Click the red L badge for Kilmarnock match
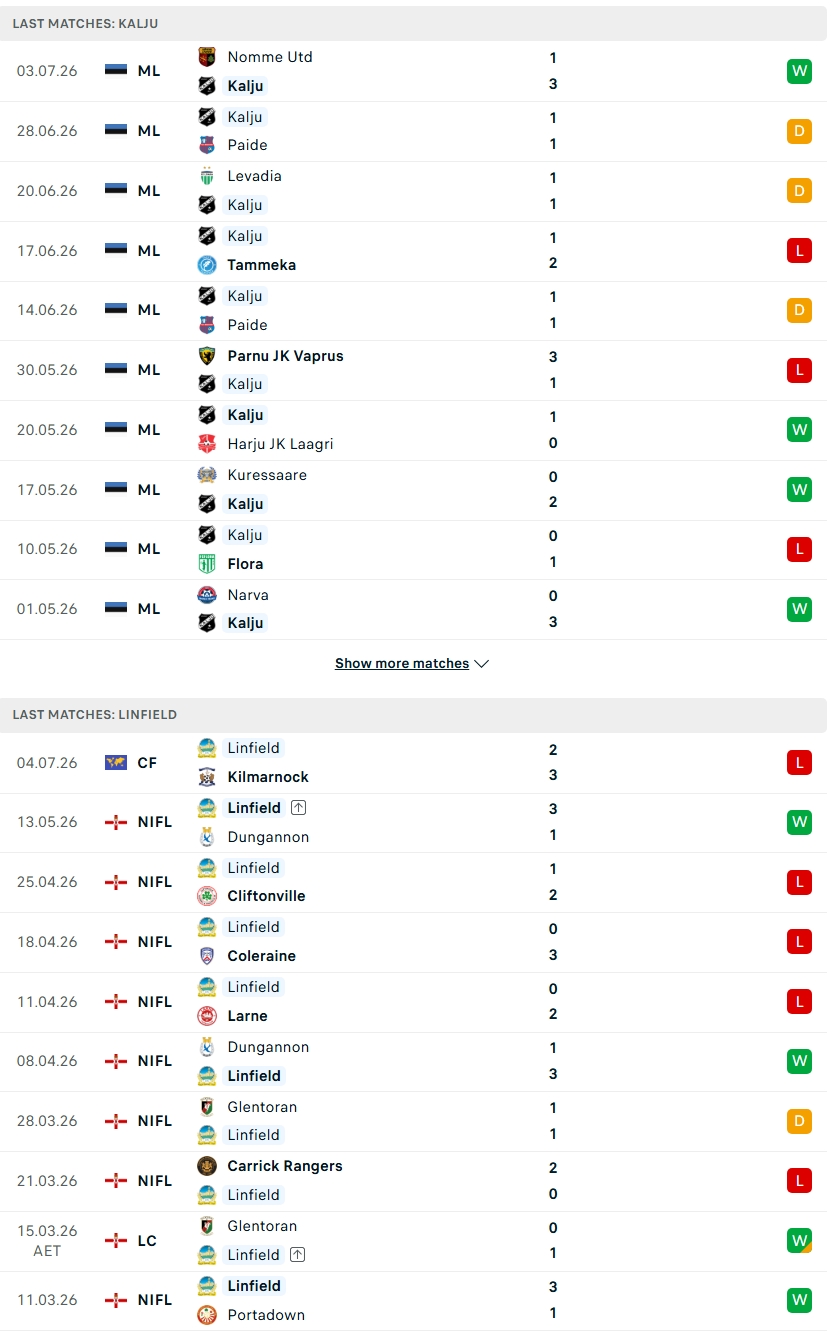Image resolution: width=831 pixels, height=1332 pixels. pyautogui.click(x=799, y=763)
